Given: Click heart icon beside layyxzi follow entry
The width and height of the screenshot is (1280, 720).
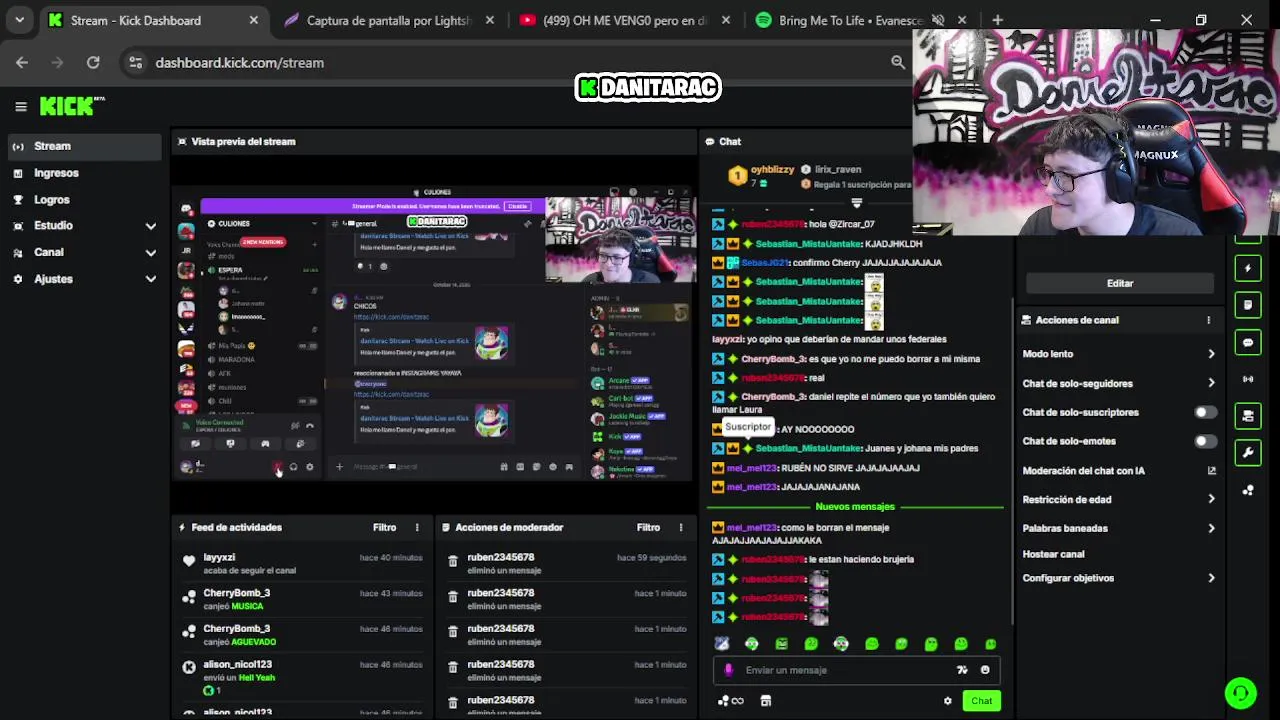Looking at the screenshot, I should coord(189,561).
